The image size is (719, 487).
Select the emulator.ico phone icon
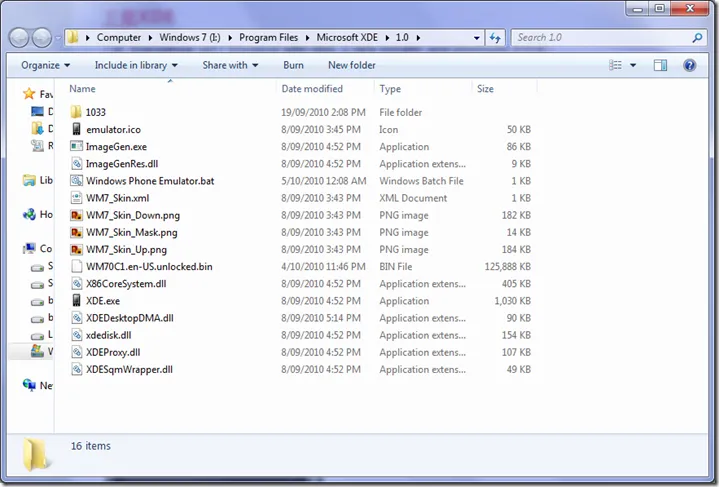pyautogui.click(x=77, y=129)
